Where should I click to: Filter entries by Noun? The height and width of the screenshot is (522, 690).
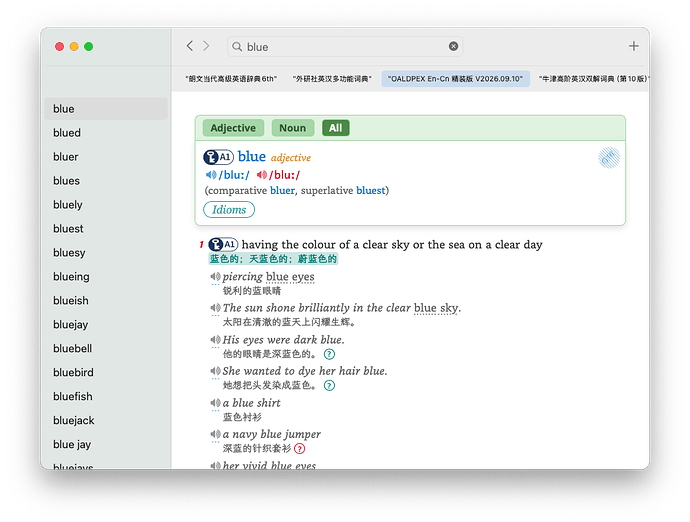click(293, 128)
